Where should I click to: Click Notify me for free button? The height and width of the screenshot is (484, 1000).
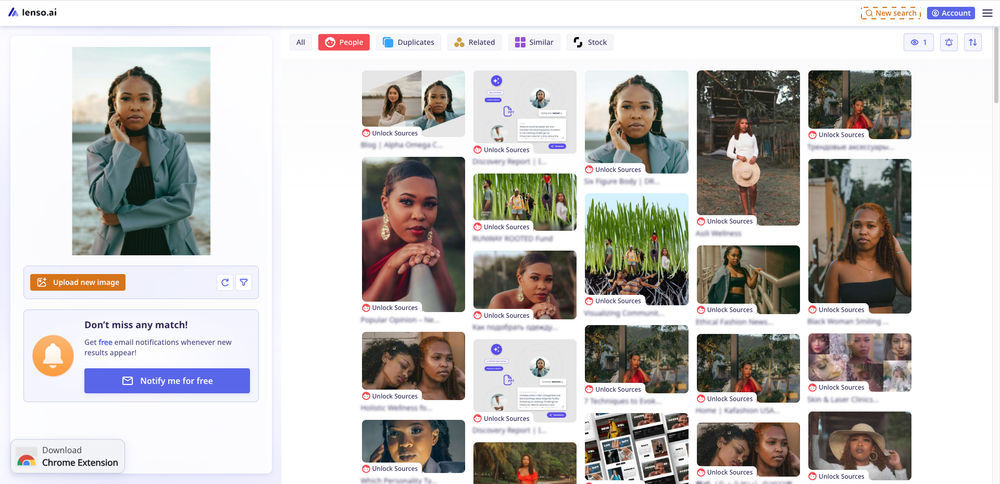167,381
